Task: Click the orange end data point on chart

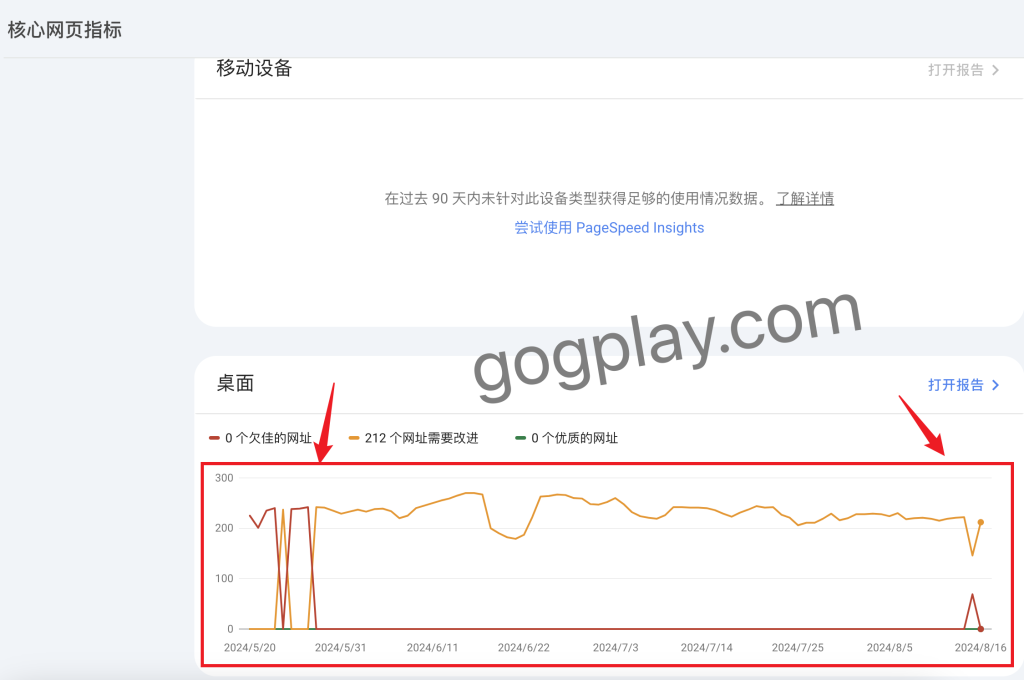Action: pyautogui.click(x=980, y=523)
